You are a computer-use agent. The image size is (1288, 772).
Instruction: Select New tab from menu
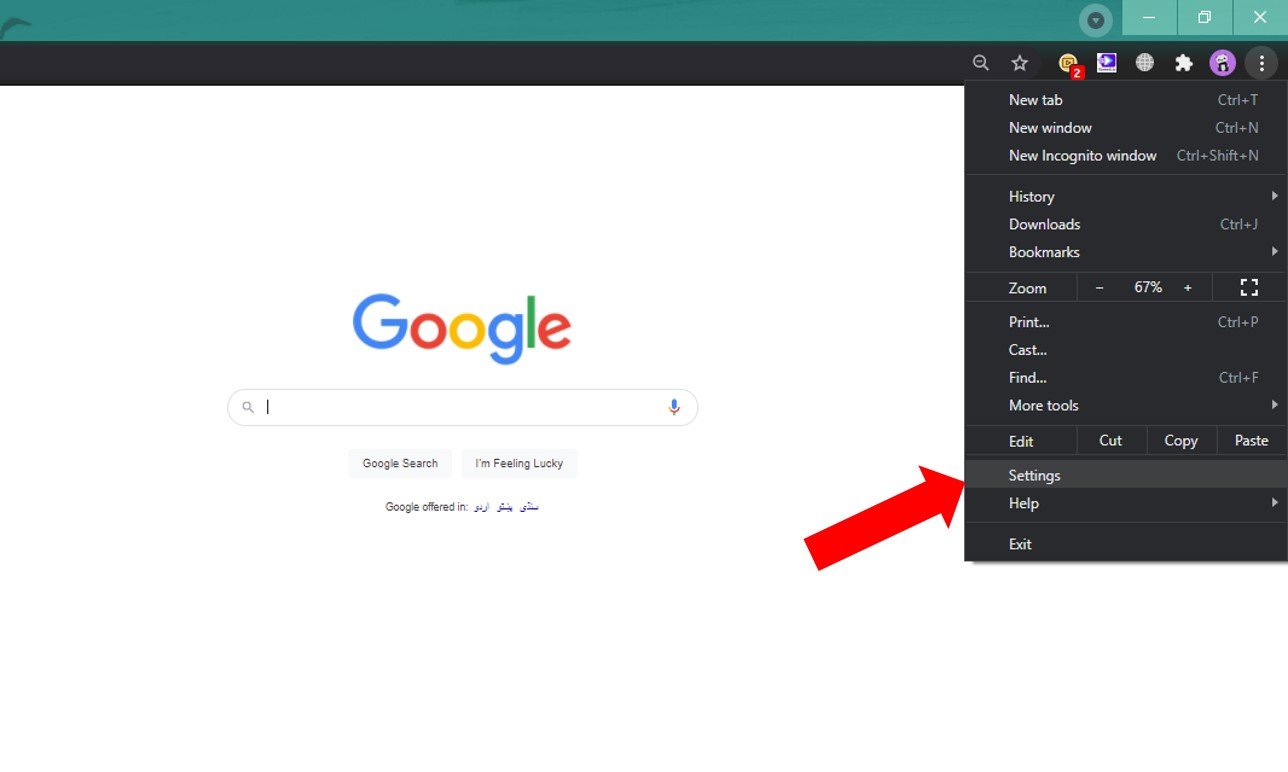click(x=1126, y=100)
